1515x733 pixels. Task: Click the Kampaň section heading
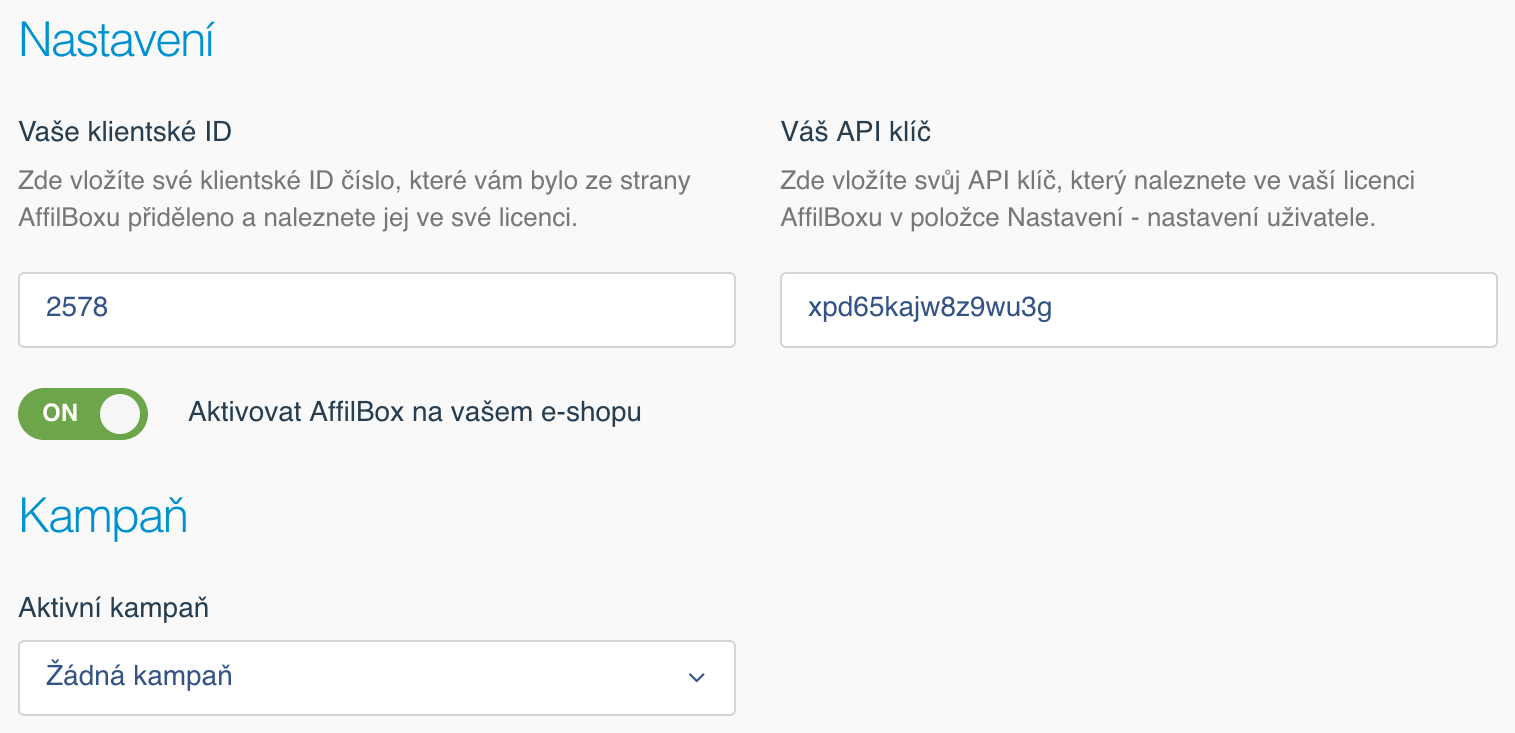pos(101,516)
